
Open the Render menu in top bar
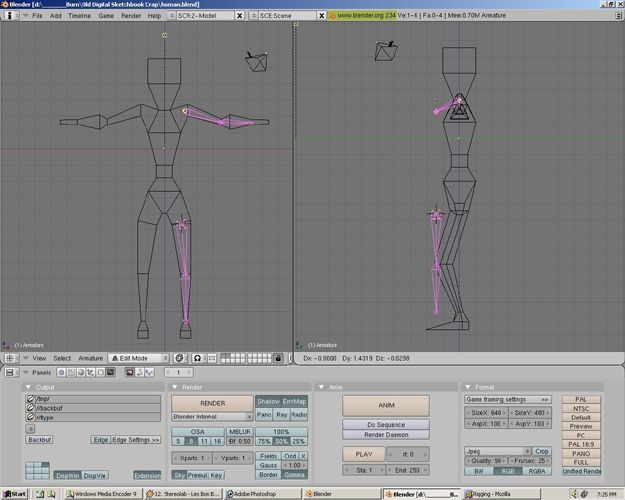[x=131, y=16]
